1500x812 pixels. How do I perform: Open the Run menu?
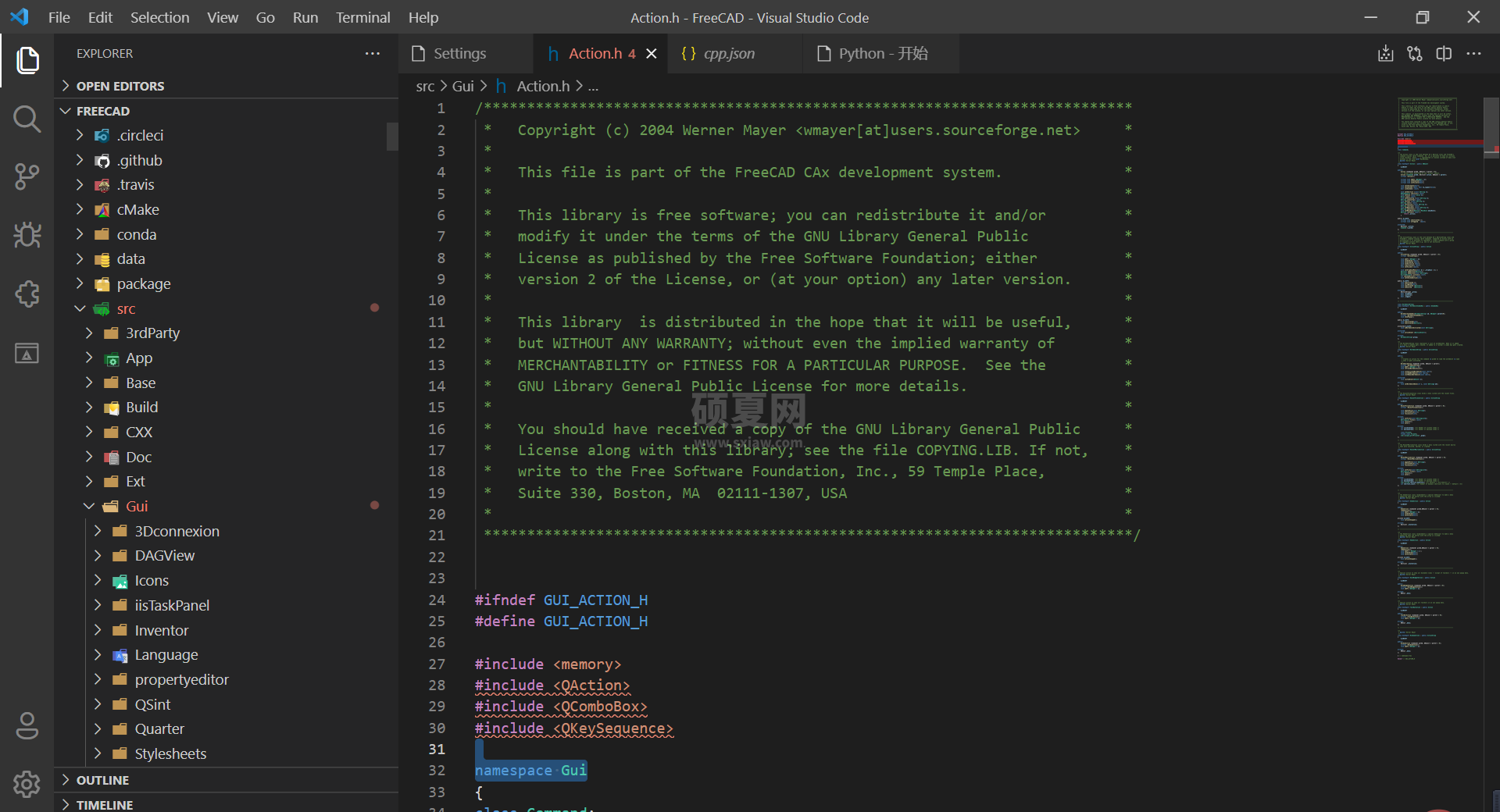[x=305, y=17]
